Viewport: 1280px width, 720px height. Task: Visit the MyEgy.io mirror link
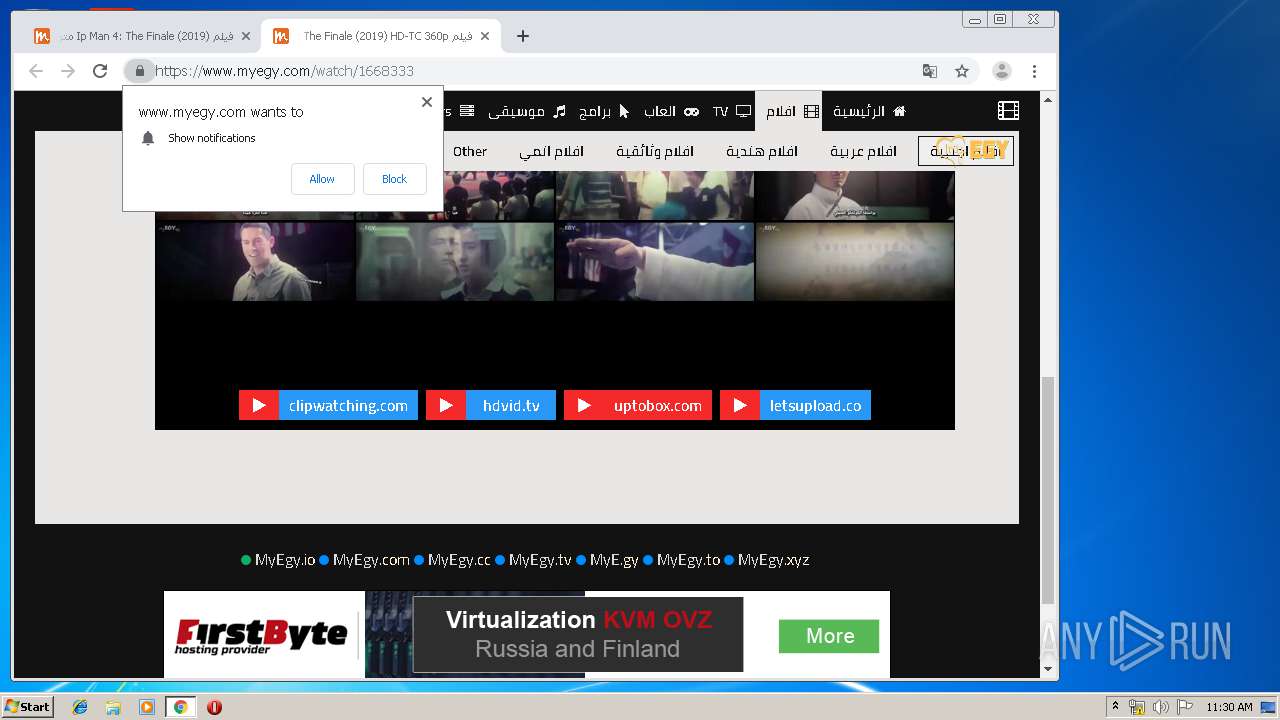285,560
